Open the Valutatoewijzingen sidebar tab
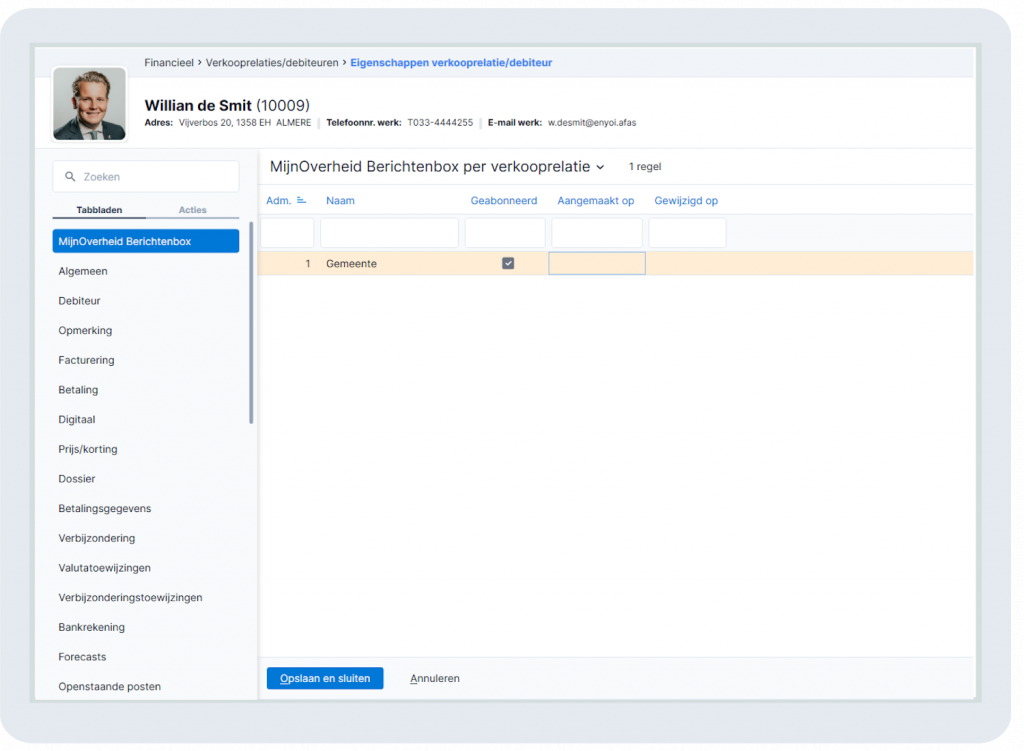The height and width of the screenshot is (751, 1024). pos(104,567)
